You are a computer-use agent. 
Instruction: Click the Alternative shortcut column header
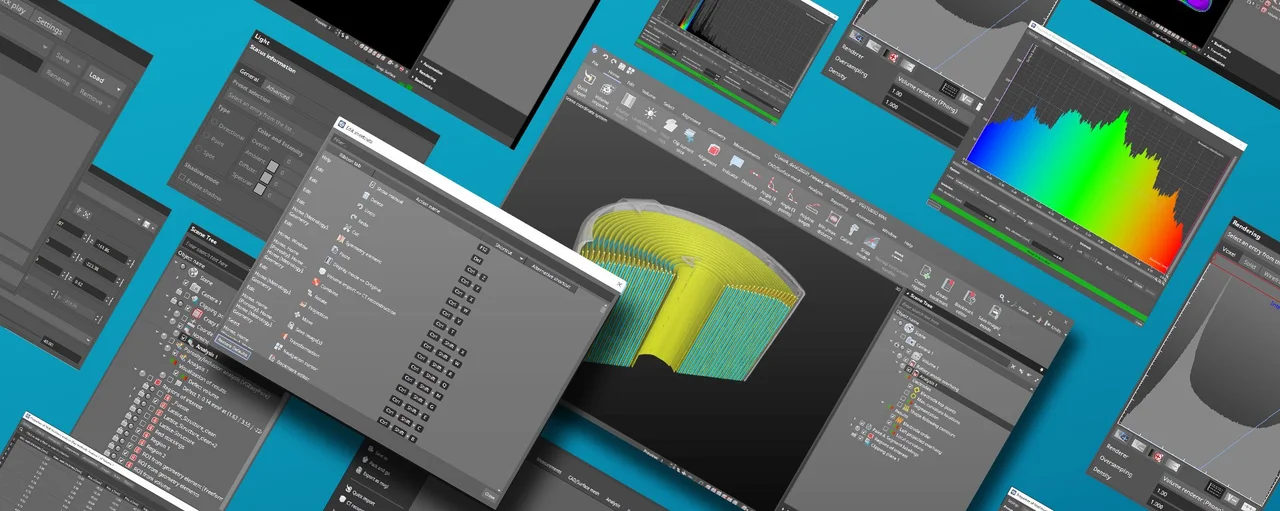point(551,274)
